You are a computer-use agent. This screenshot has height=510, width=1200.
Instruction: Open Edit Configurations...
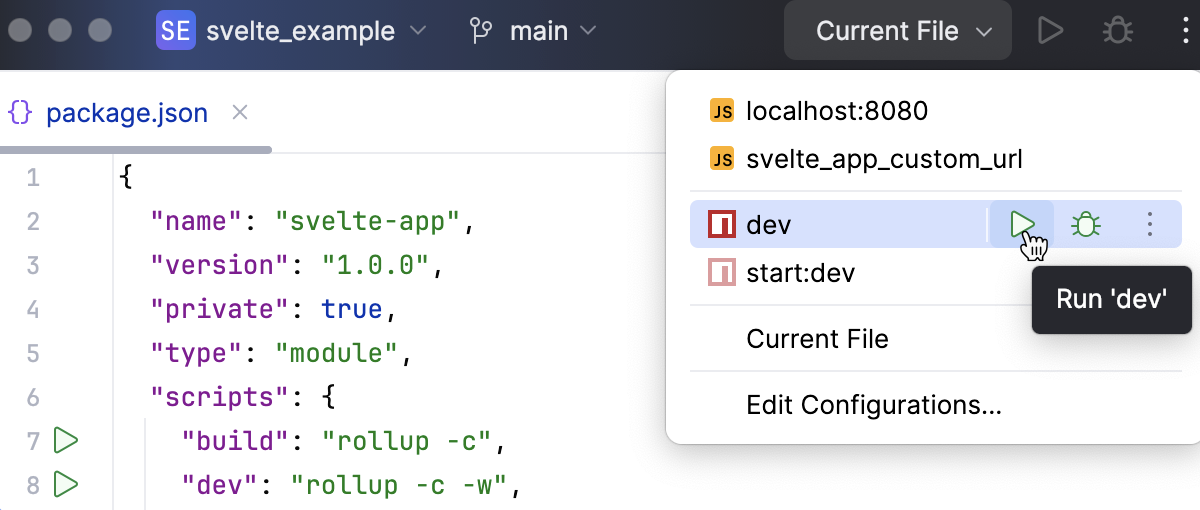[x=874, y=405]
